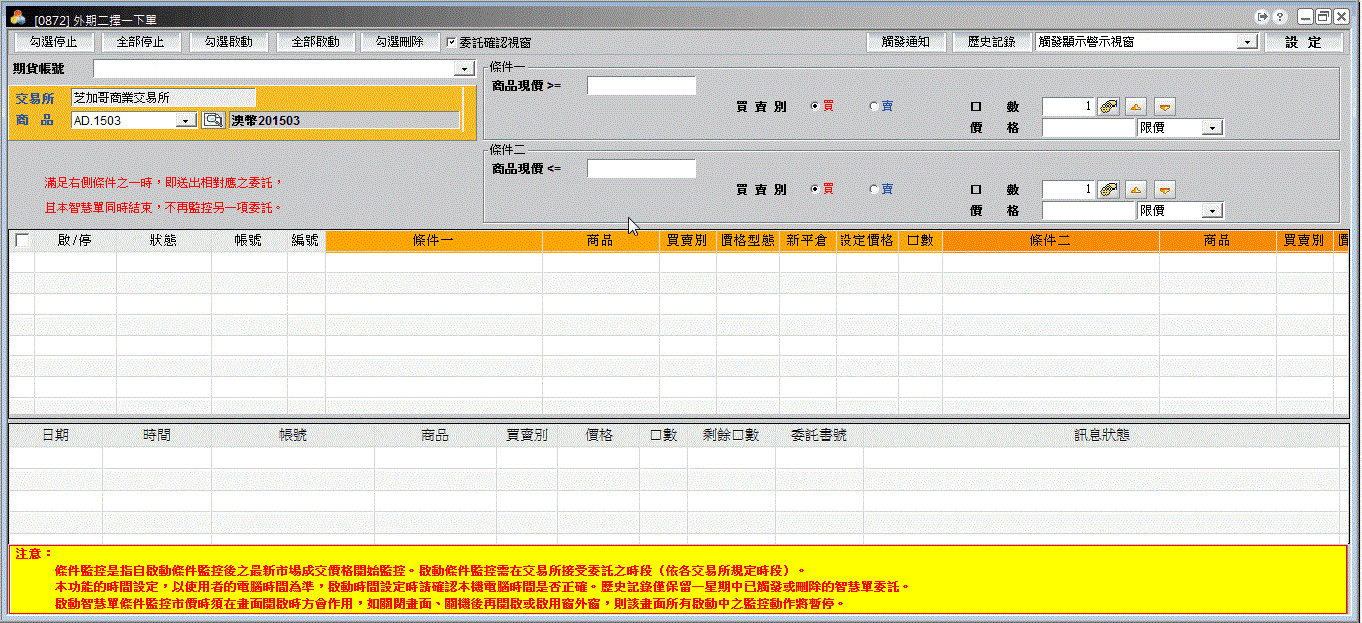Screen dimensions: 1362x623
Task: Expand the 觸發顯示警示視窗 dropdown
Action: click(x=1246, y=42)
